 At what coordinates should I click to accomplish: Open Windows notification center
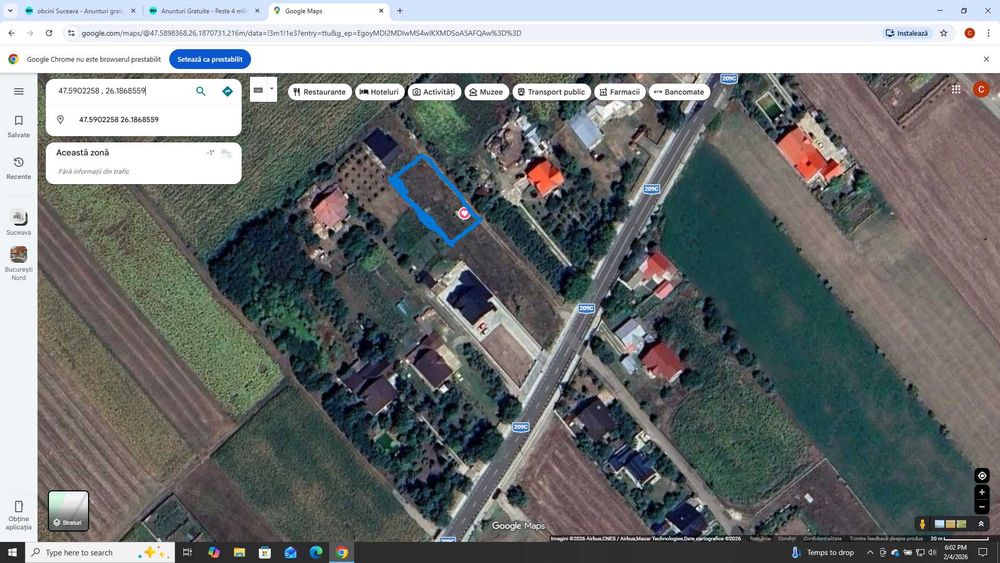[983, 552]
